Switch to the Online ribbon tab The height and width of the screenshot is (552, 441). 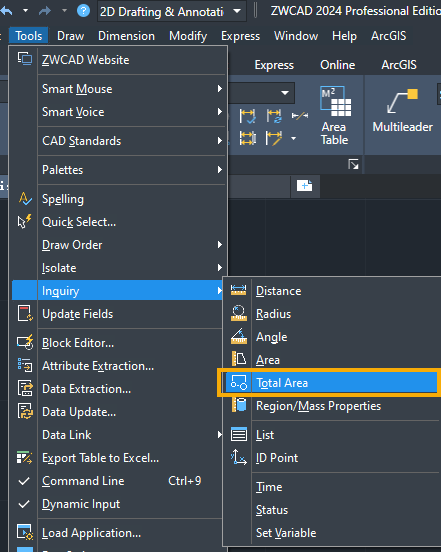coord(338,65)
